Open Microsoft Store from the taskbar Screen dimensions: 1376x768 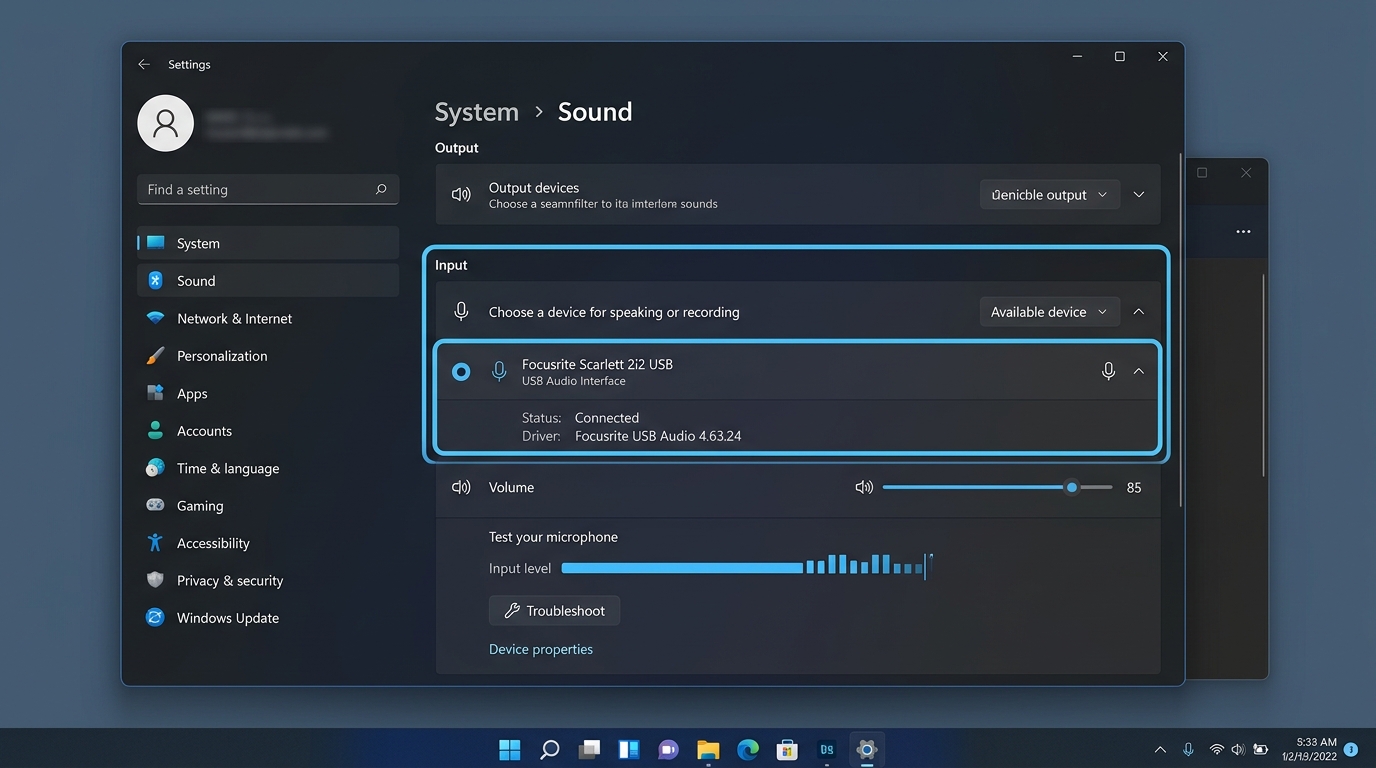(787, 749)
